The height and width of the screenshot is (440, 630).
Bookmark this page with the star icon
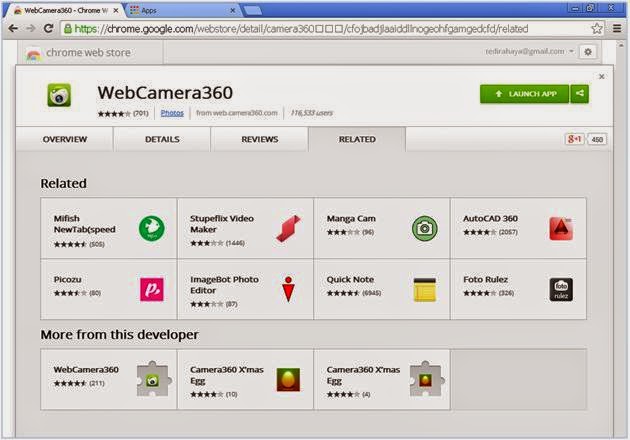pyautogui.click(x=597, y=29)
